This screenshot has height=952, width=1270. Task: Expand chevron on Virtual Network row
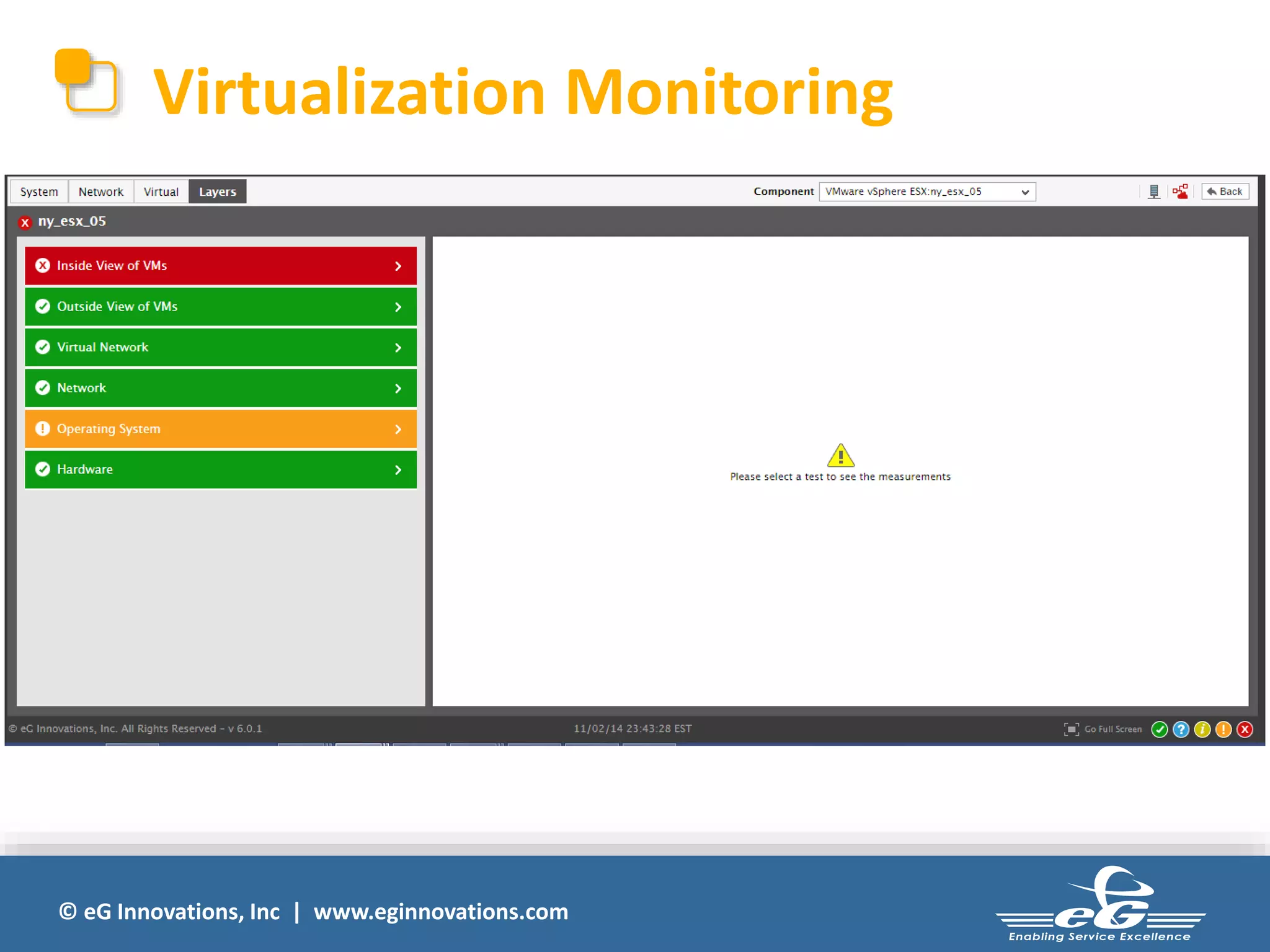click(x=398, y=348)
